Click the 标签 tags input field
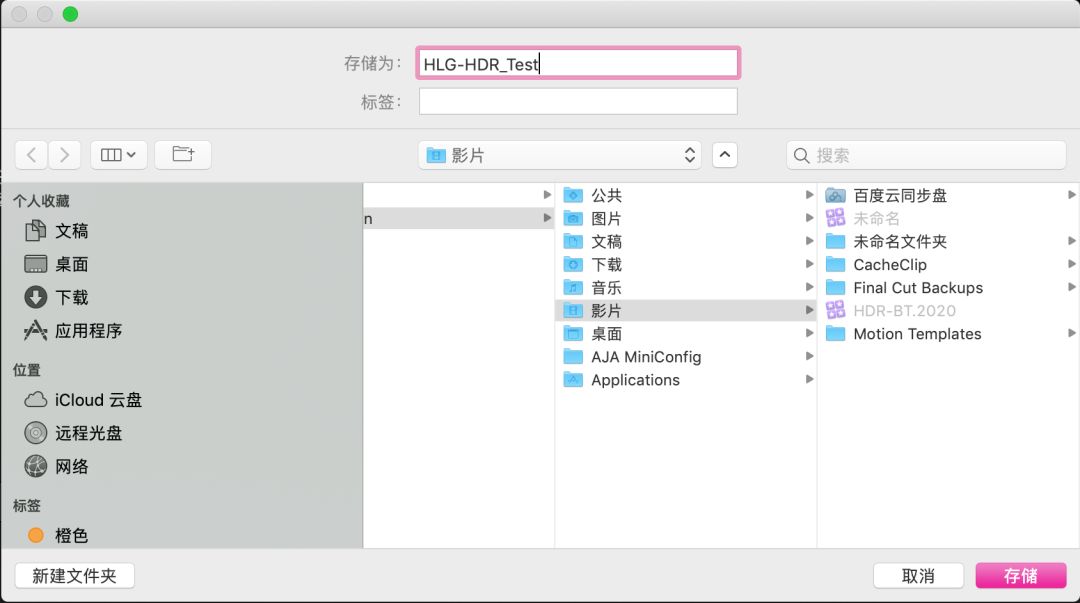This screenshot has width=1080, height=603. click(x=578, y=101)
